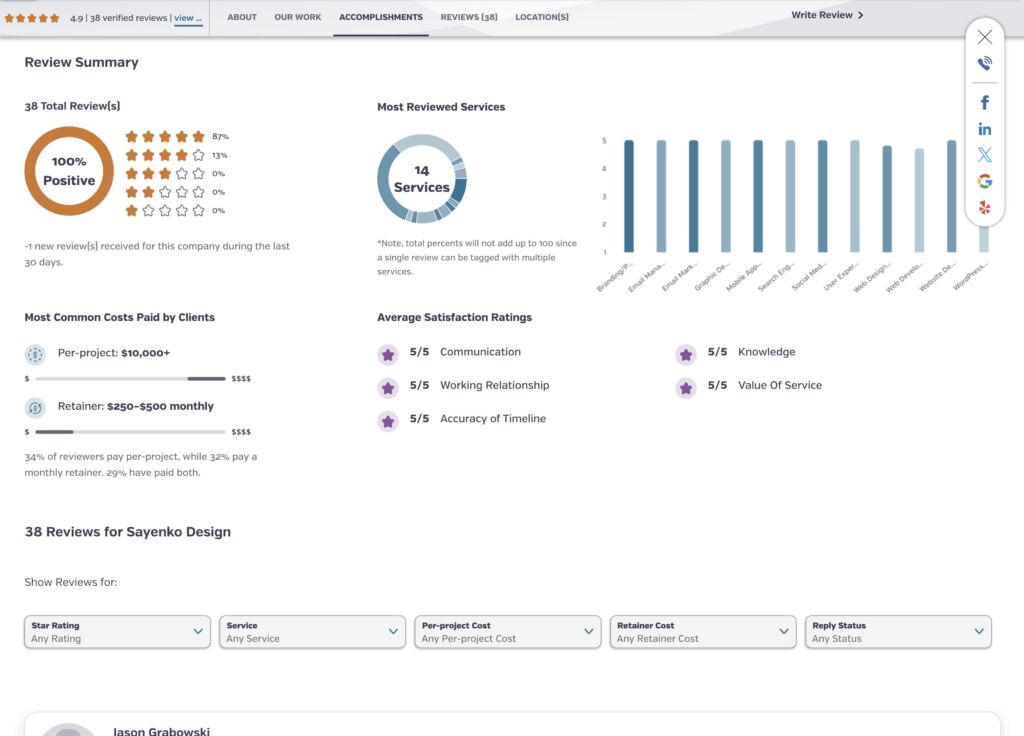Click the LinkedIn icon
The height and width of the screenshot is (736, 1024).
[x=984, y=129]
